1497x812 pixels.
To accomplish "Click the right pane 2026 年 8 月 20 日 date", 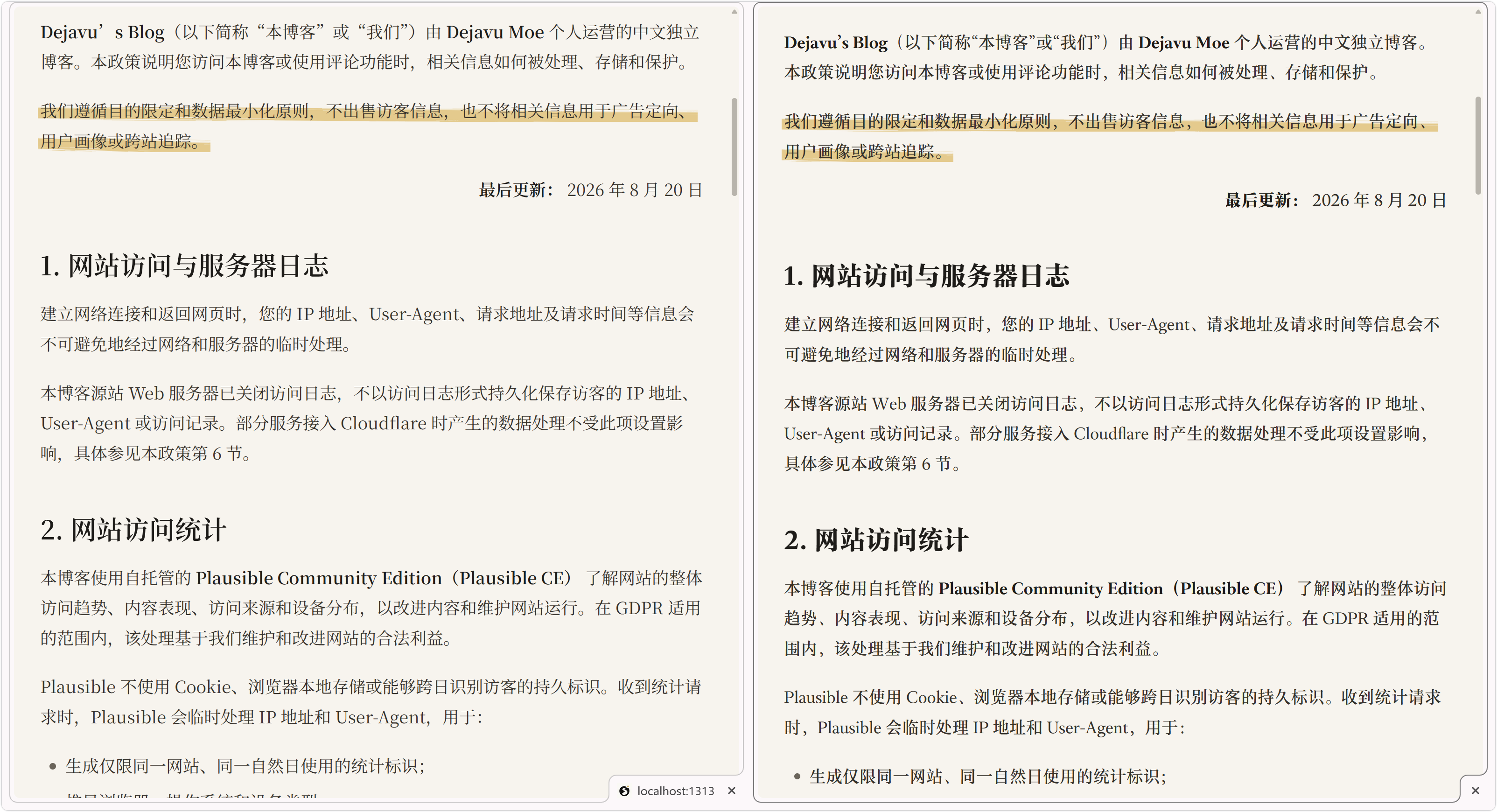I will pos(1378,201).
